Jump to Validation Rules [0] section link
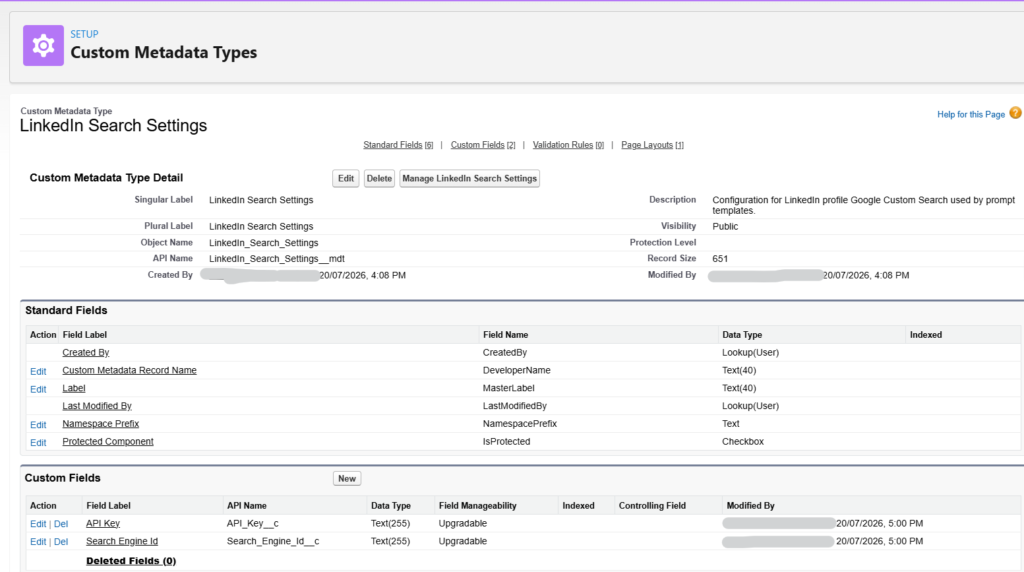Image resolution: width=1024 pixels, height=572 pixels. [568, 145]
